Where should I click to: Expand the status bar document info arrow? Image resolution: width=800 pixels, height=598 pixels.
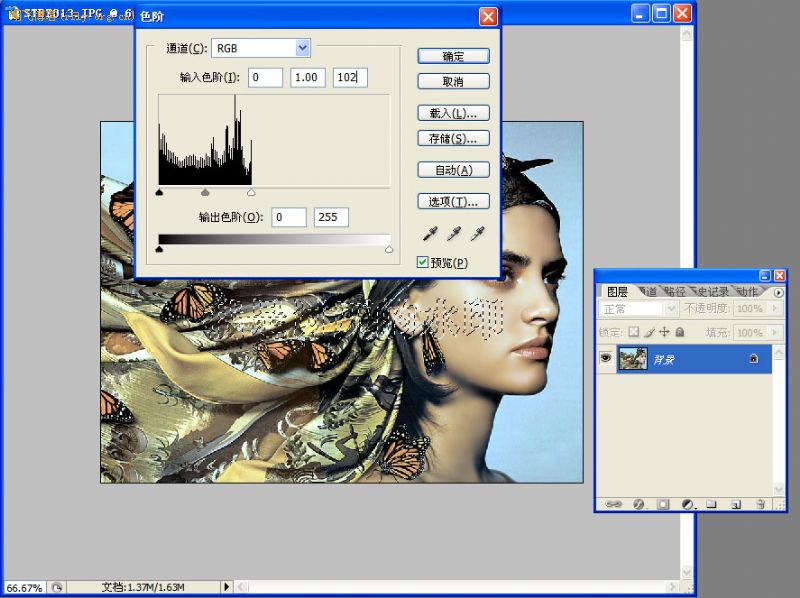point(226,587)
